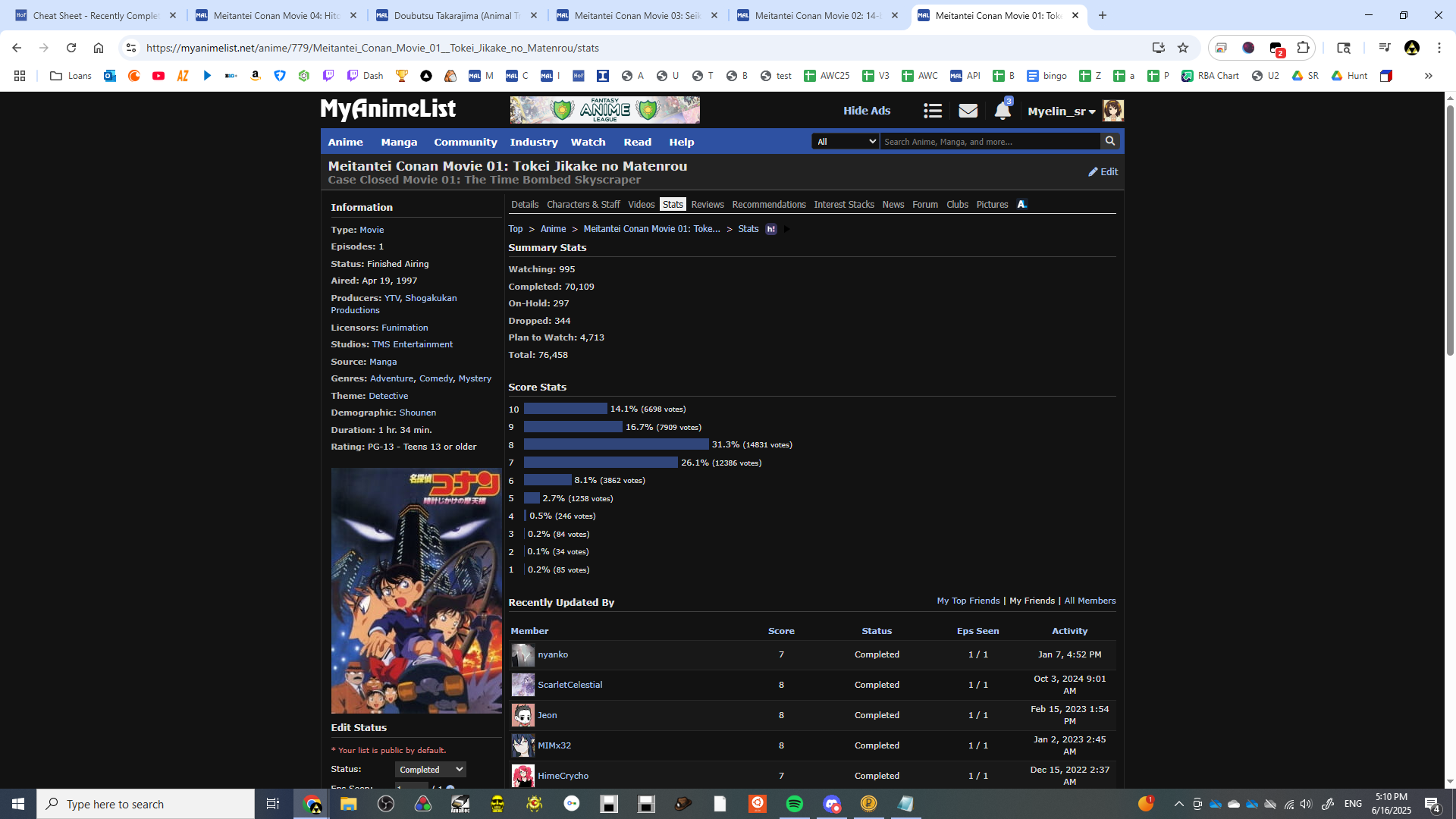Image resolution: width=1456 pixels, height=819 pixels.
Task: Bookmark this page with star icon
Action: pyautogui.click(x=1183, y=48)
